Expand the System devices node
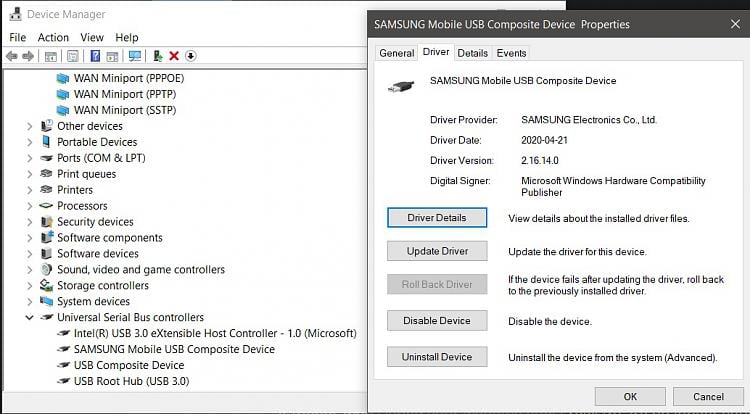750x414 pixels. [x=30, y=302]
